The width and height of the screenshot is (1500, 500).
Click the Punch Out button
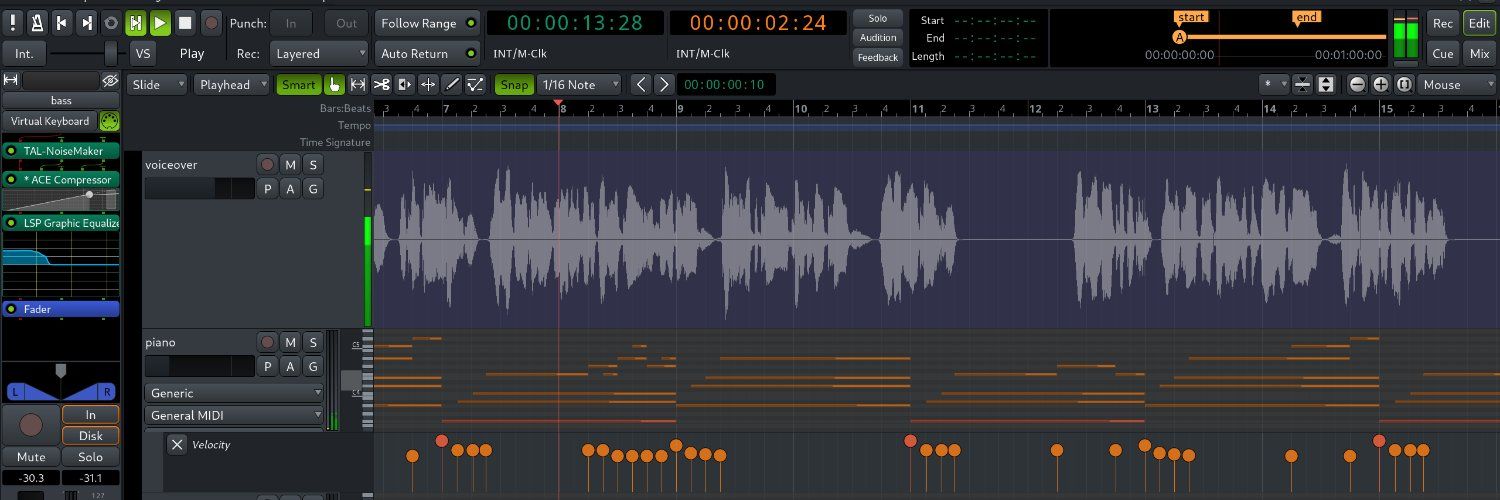click(x=346, y=23)
